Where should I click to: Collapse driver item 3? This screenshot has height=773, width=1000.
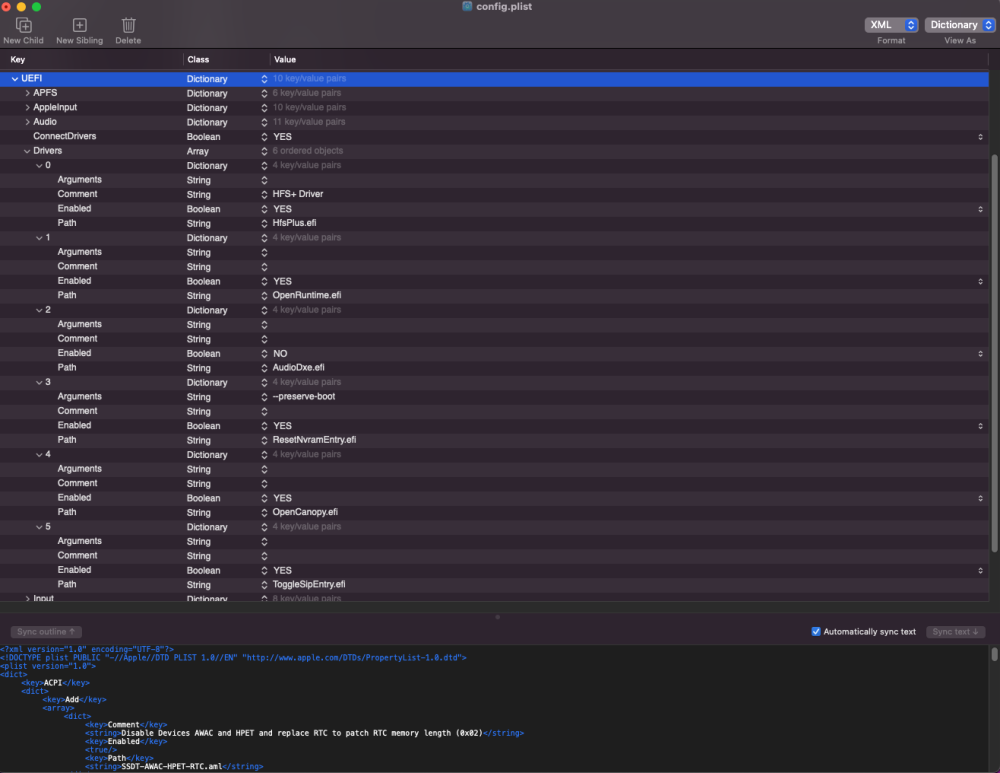pos(39,382)
